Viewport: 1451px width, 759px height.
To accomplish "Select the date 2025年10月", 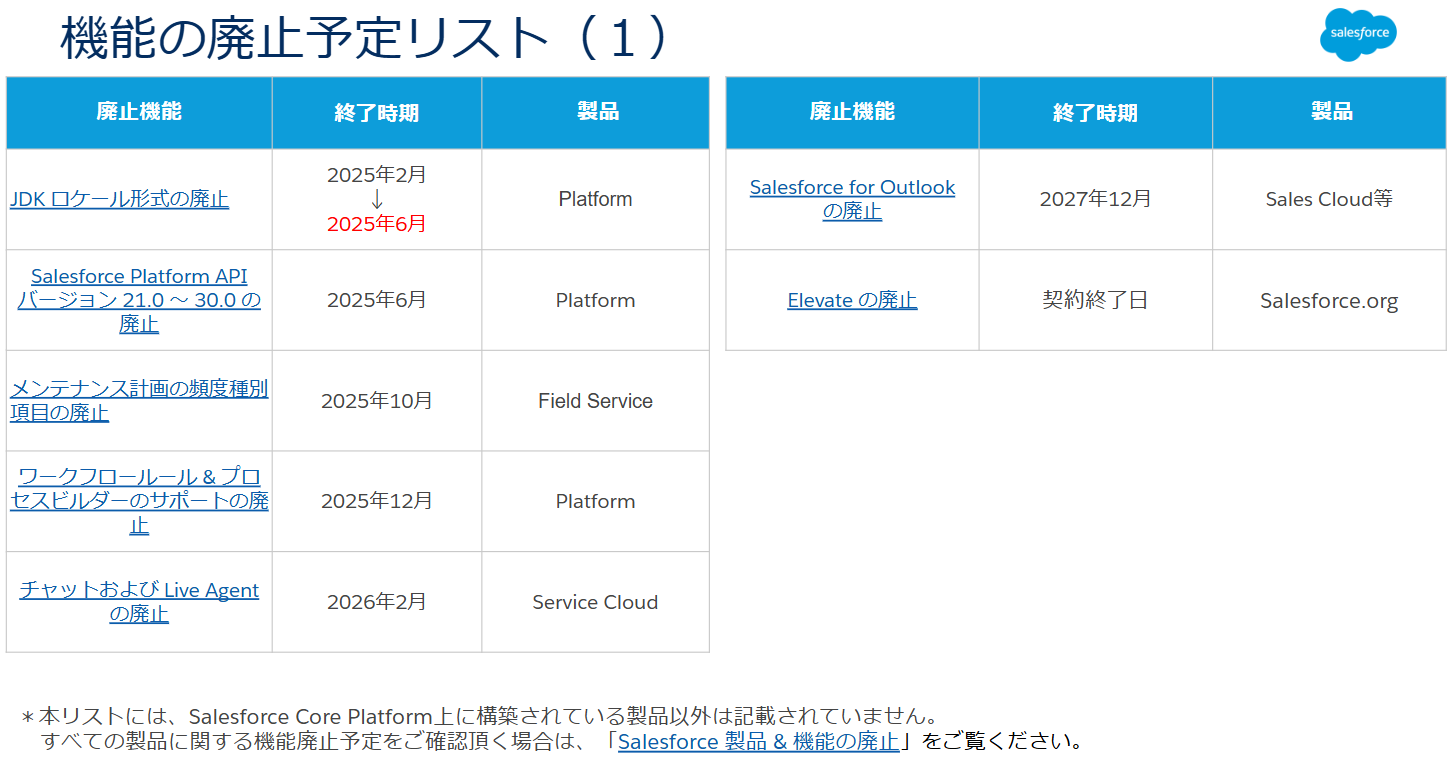I will point(377,401).
